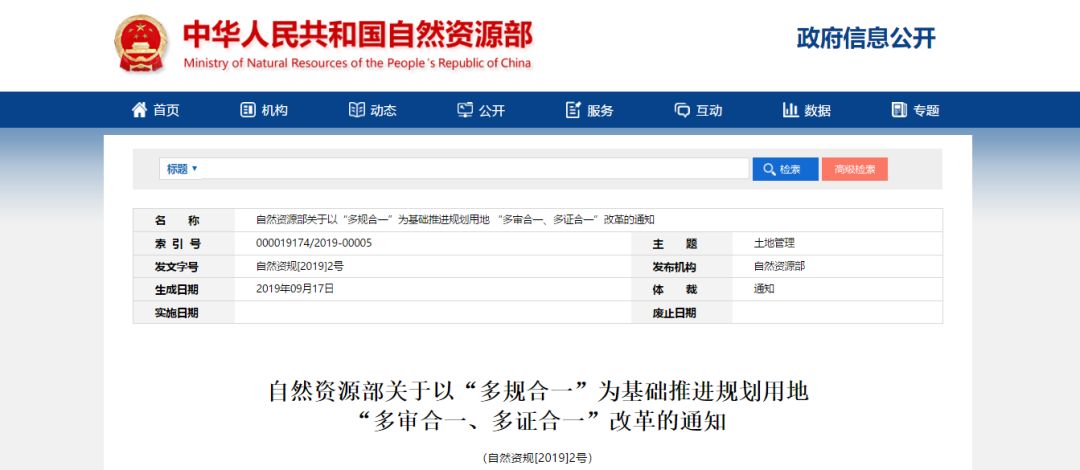Click the 发布机构 label cell

[682, 266]
